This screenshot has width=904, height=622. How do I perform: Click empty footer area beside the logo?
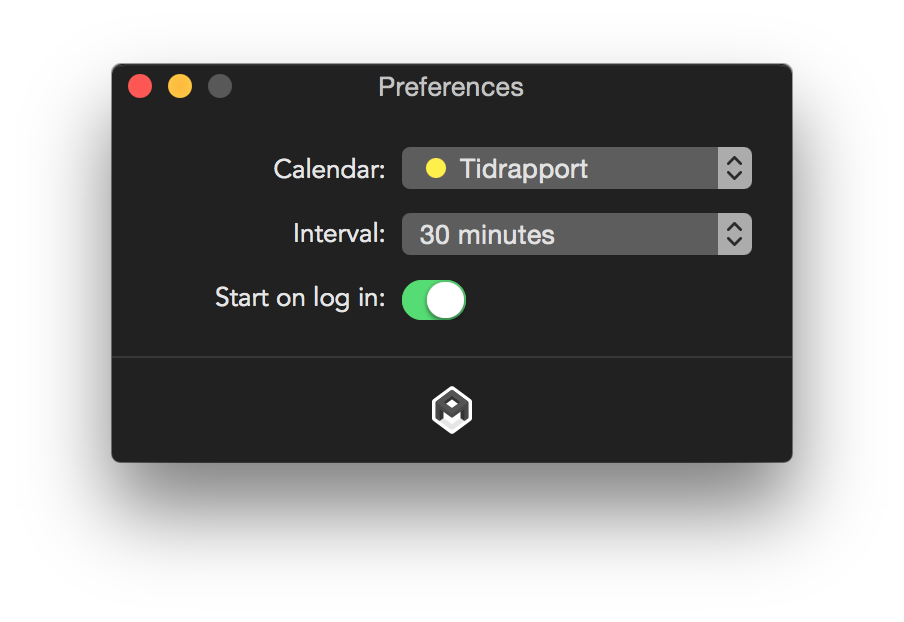tap(620, 410)
